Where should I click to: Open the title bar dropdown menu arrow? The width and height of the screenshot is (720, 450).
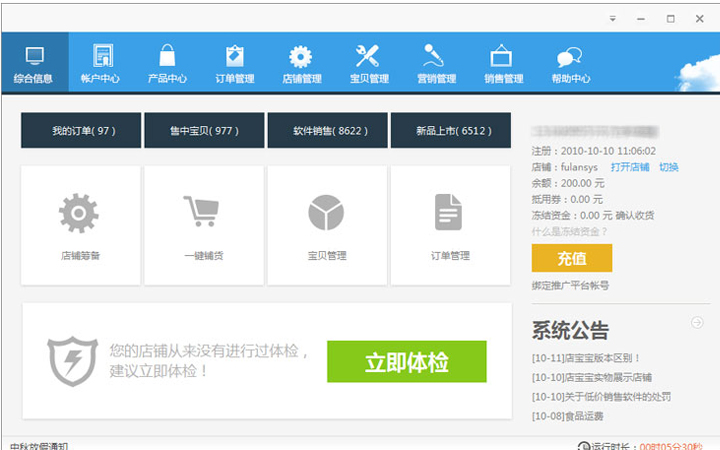613,18
